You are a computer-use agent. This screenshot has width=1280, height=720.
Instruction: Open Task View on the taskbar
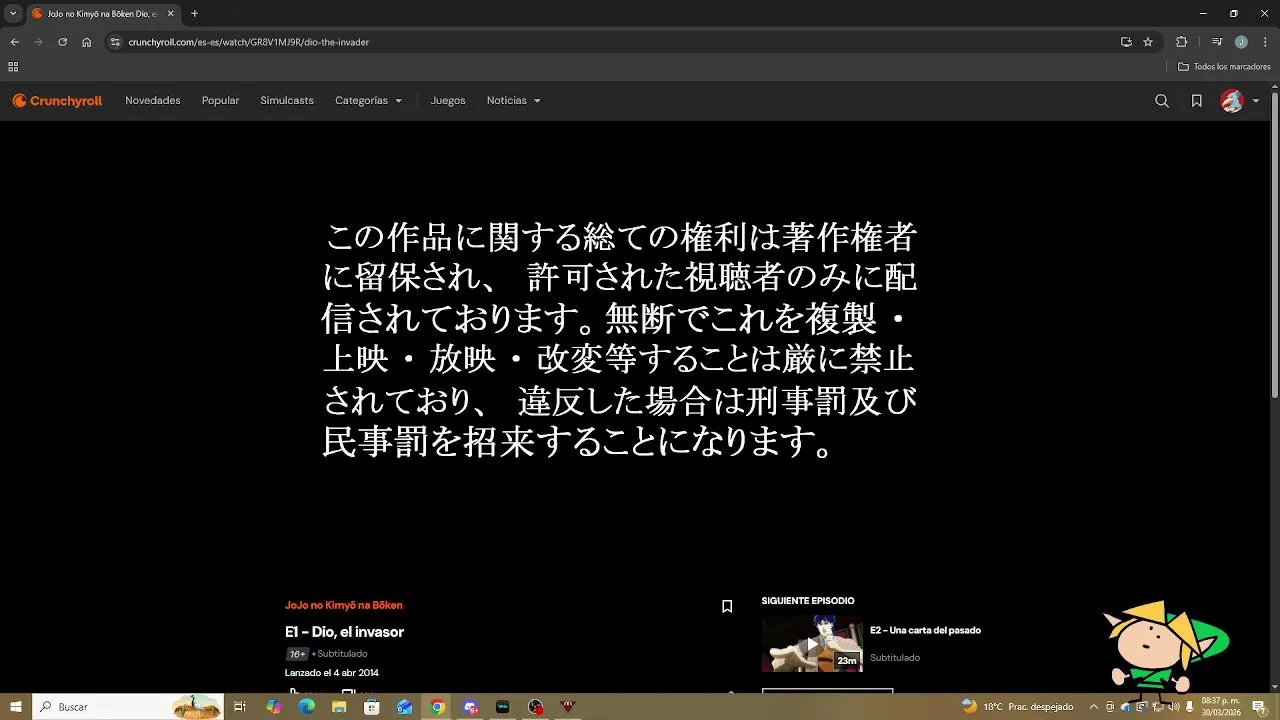[x=240, y=707]
